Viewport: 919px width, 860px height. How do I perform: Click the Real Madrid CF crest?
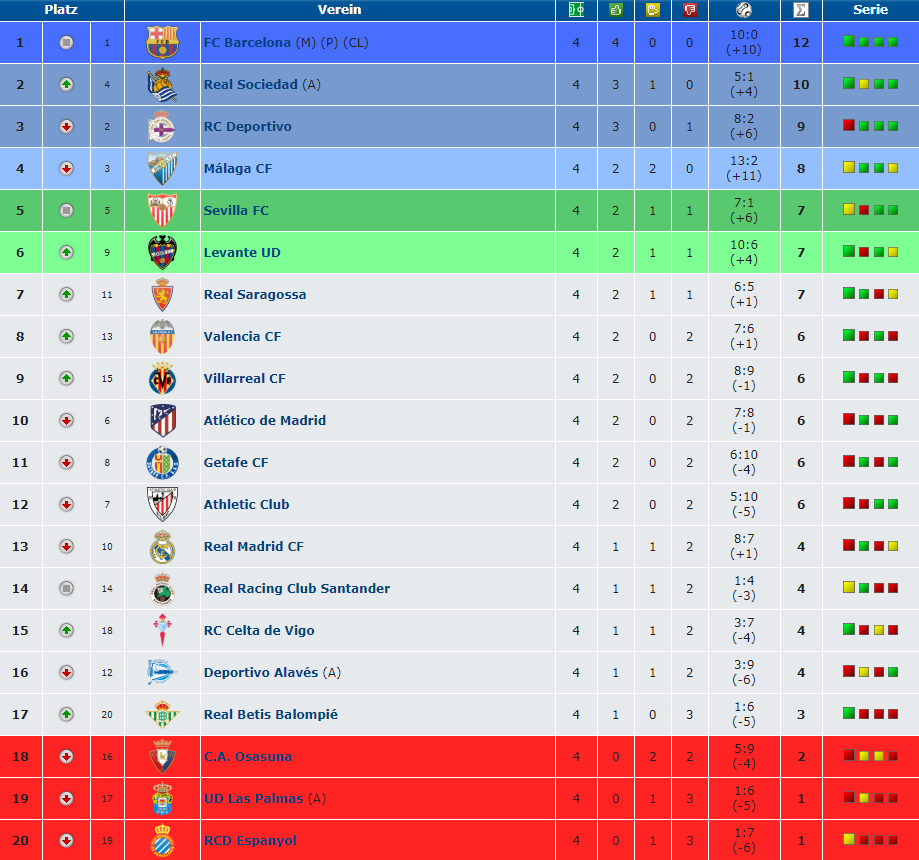coord(162,546)
